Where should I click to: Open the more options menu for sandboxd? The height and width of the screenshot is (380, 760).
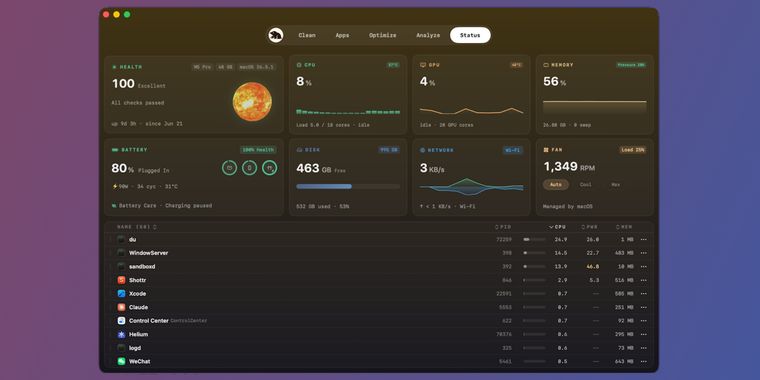click(644, 267)
